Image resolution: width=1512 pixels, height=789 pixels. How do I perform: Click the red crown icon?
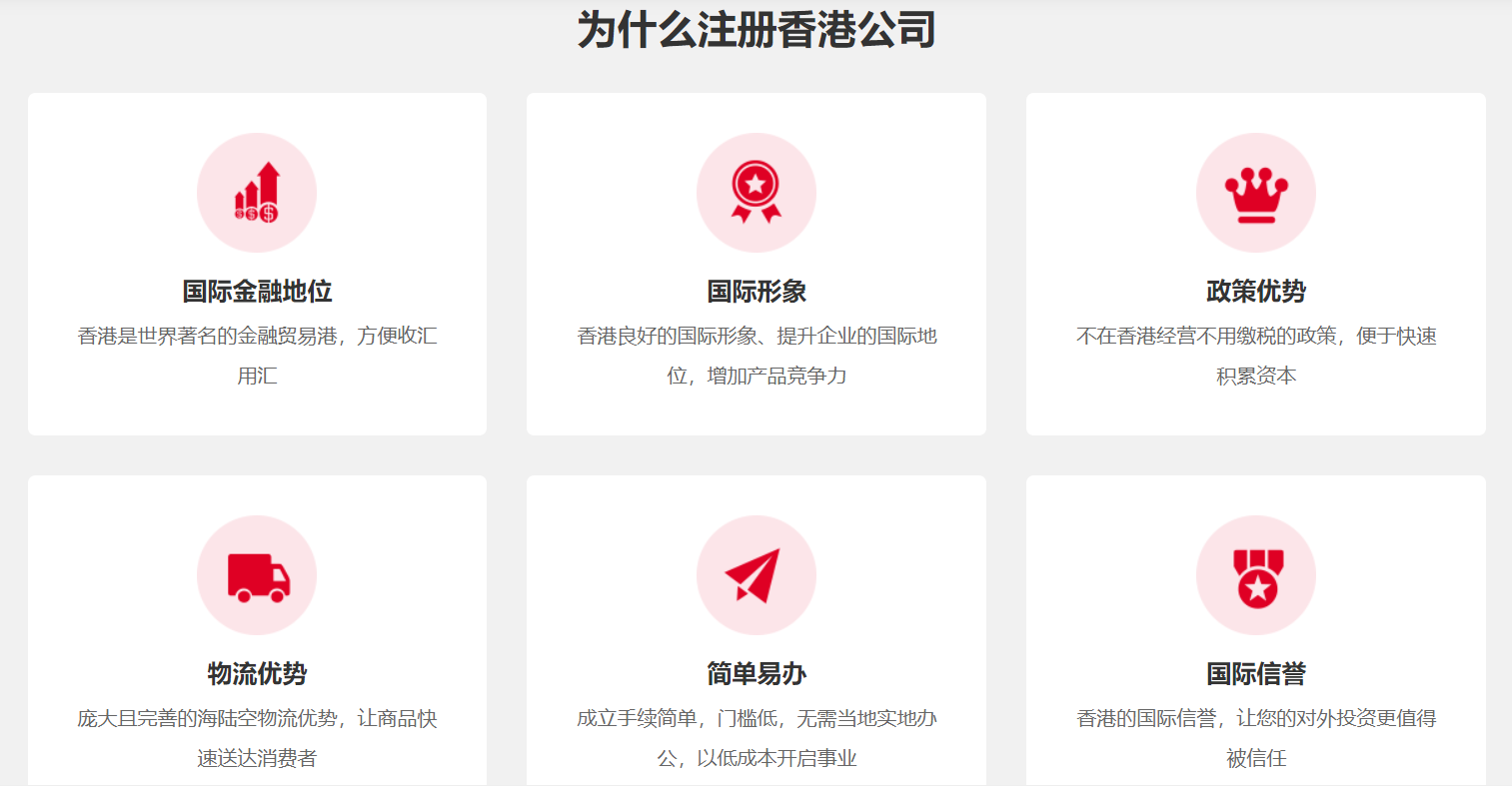click(1255, 193)
